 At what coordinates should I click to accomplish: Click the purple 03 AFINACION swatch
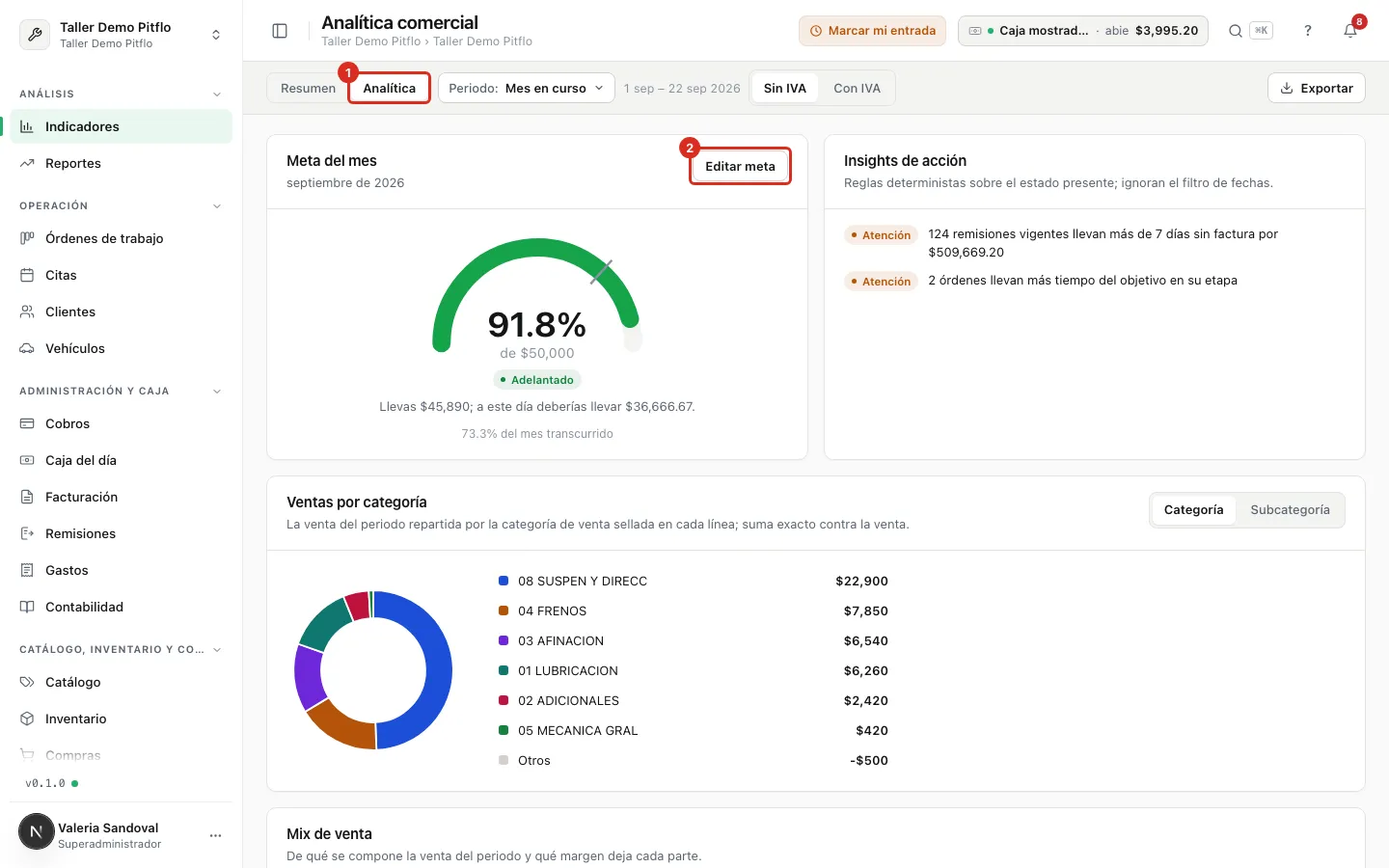504,640
